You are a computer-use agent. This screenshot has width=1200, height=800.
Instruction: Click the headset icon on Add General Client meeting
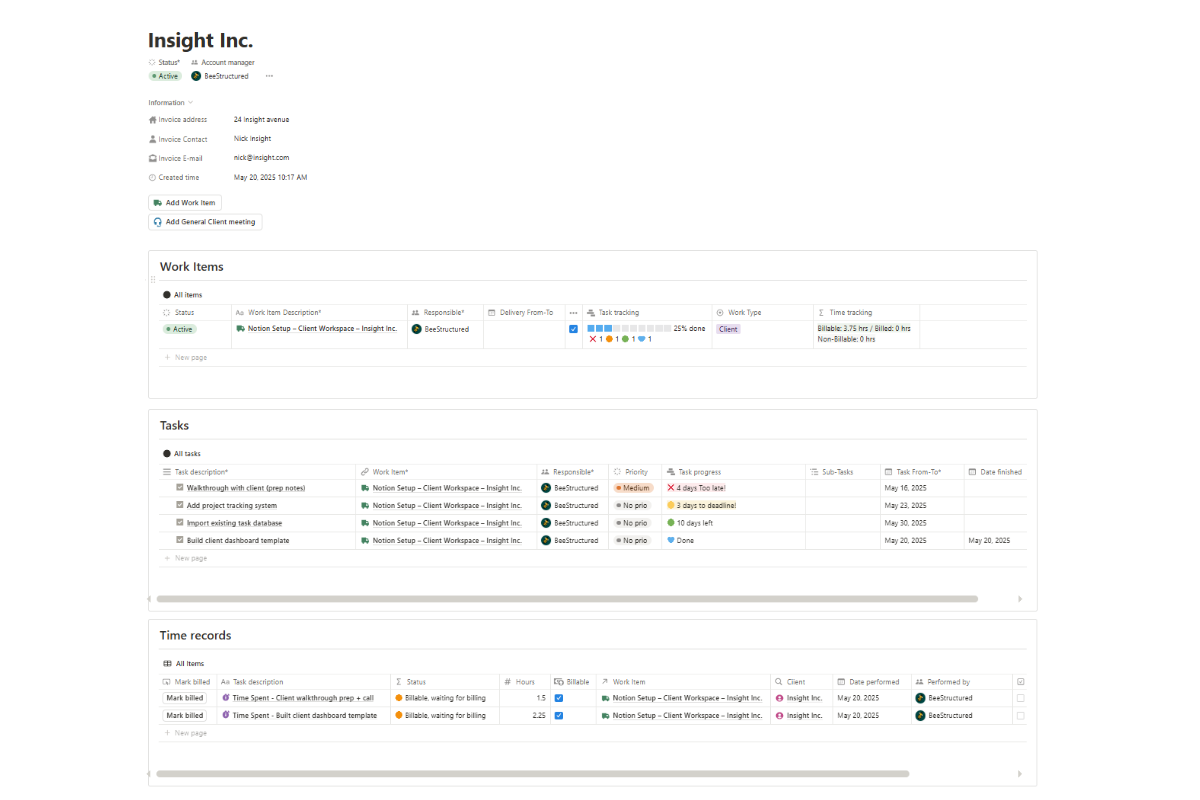coord(158,222)
